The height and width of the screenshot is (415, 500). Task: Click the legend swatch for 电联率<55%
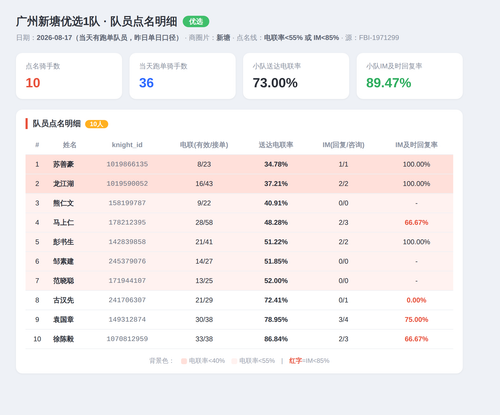(234, 361)
